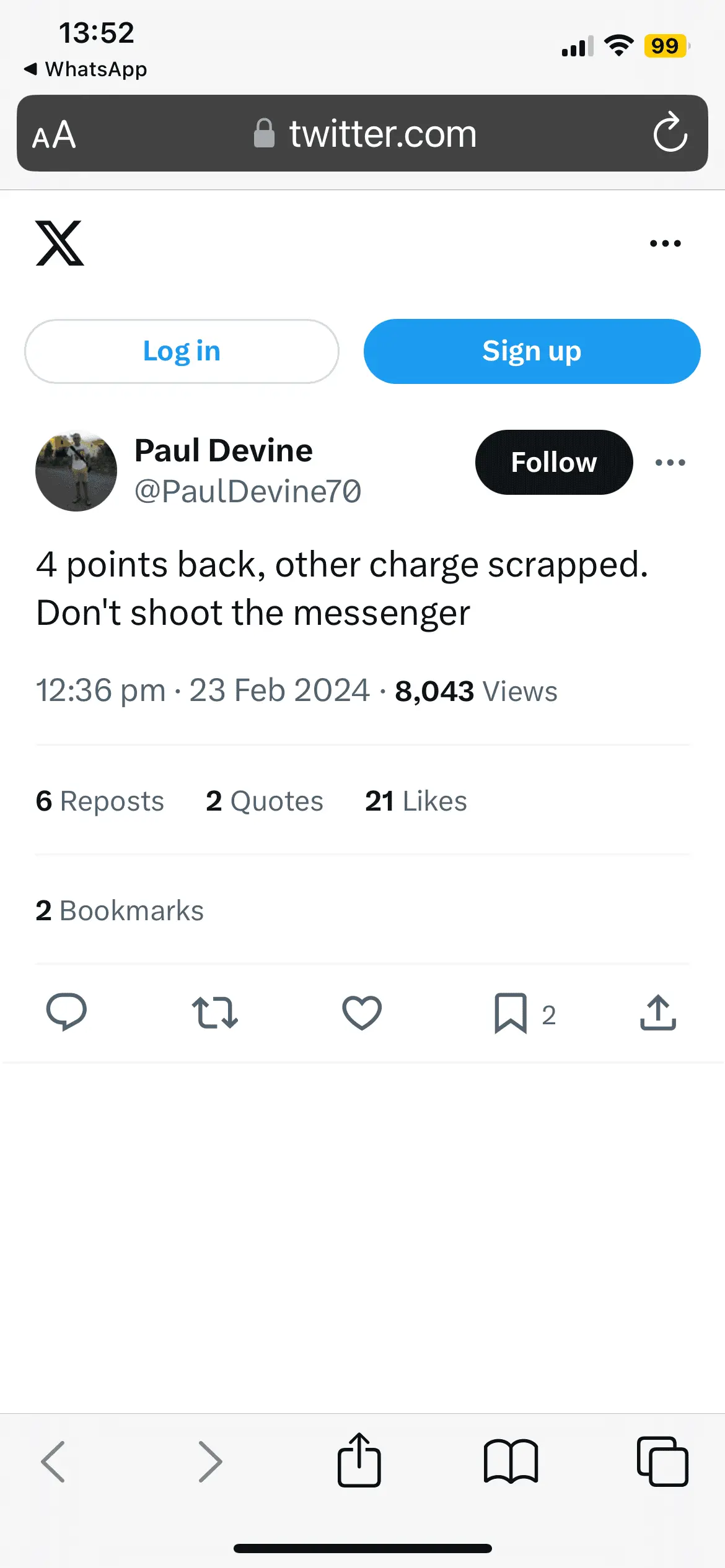Open Safari bookmarks book icon
Screen dimensions: 725x1568
[511, 1461]
